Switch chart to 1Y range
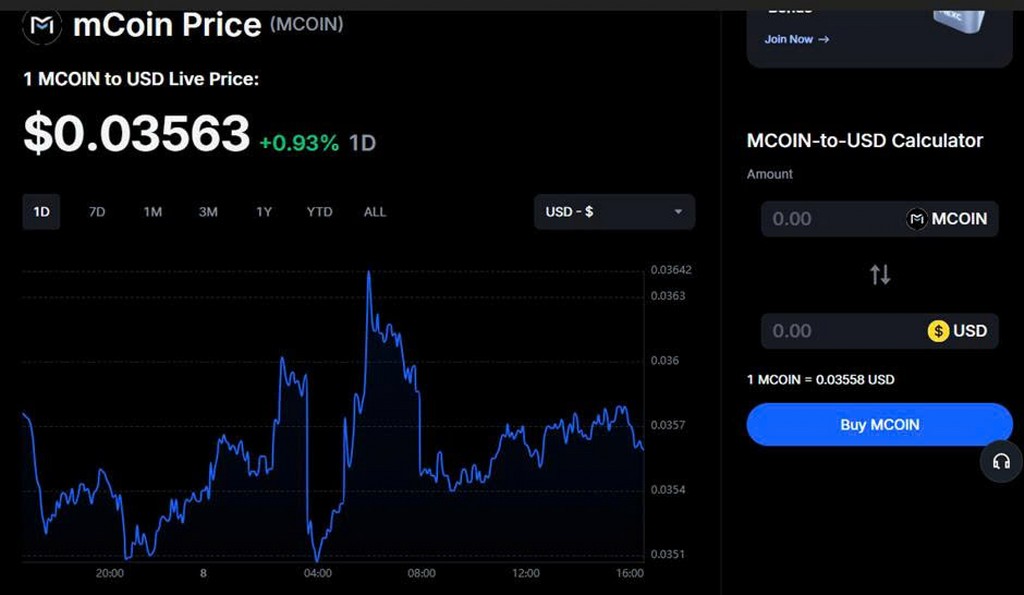 [264, 212]
